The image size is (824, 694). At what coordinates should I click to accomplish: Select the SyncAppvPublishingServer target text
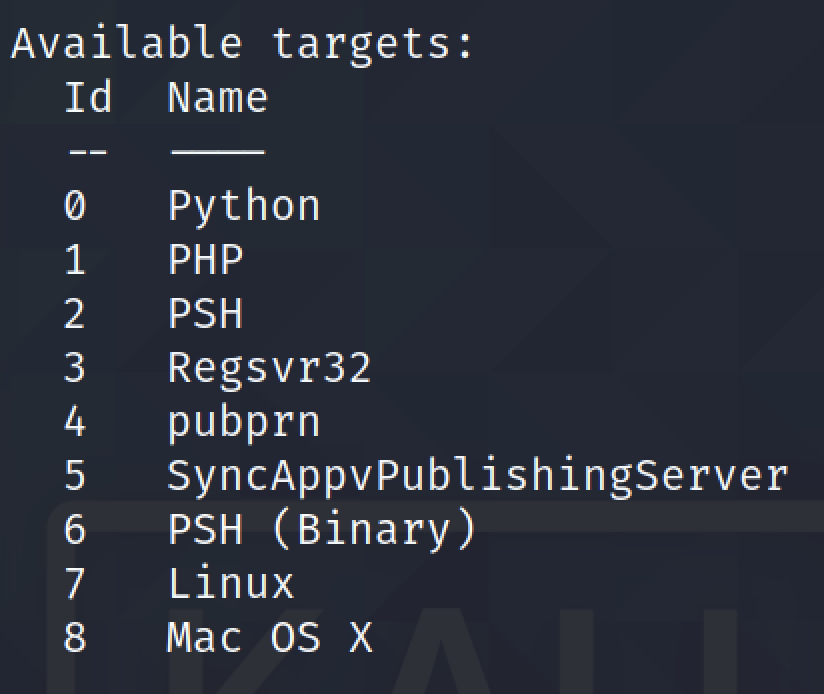click(477, 476)
